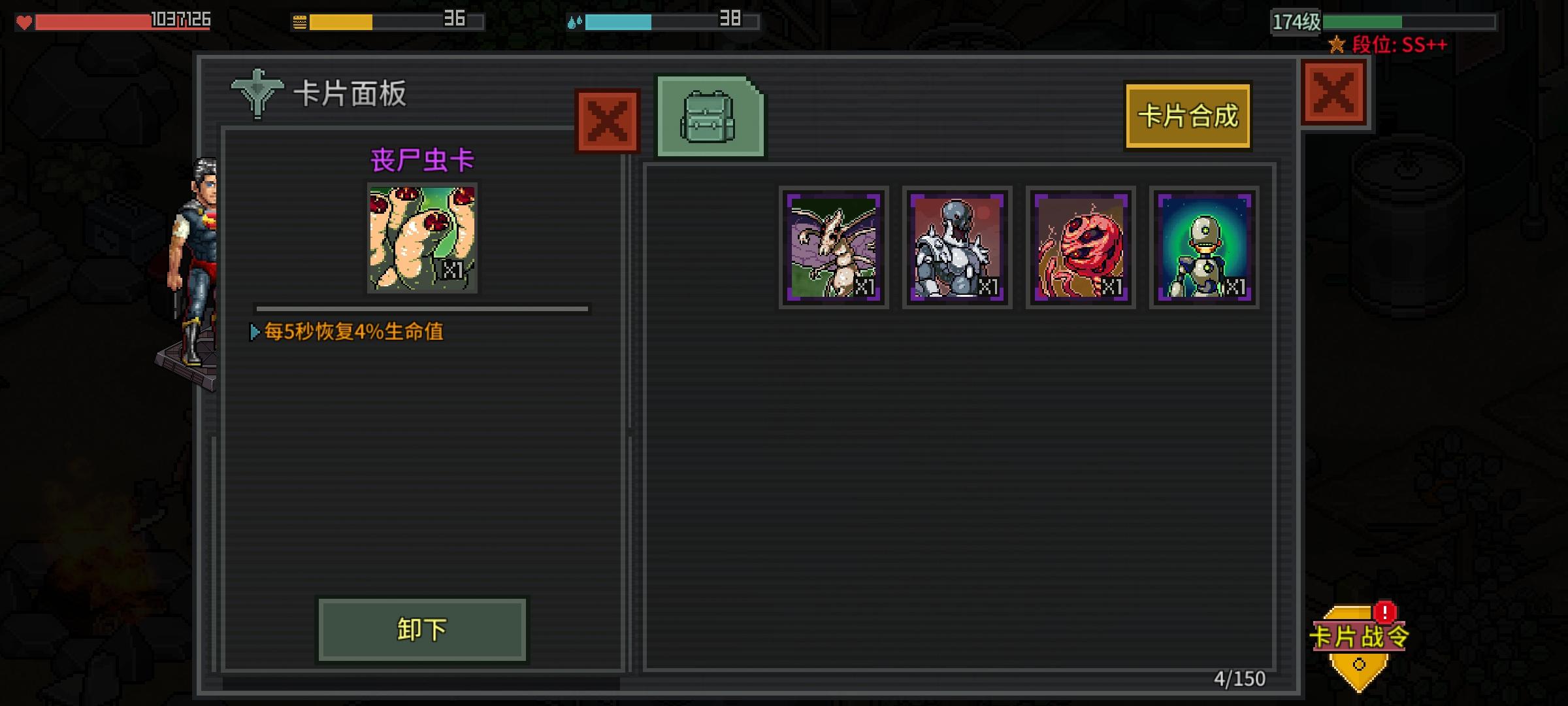Screen dimensions: 1568x706
Task: Select the bat creature card in inventory
Action: coord(834,247)
